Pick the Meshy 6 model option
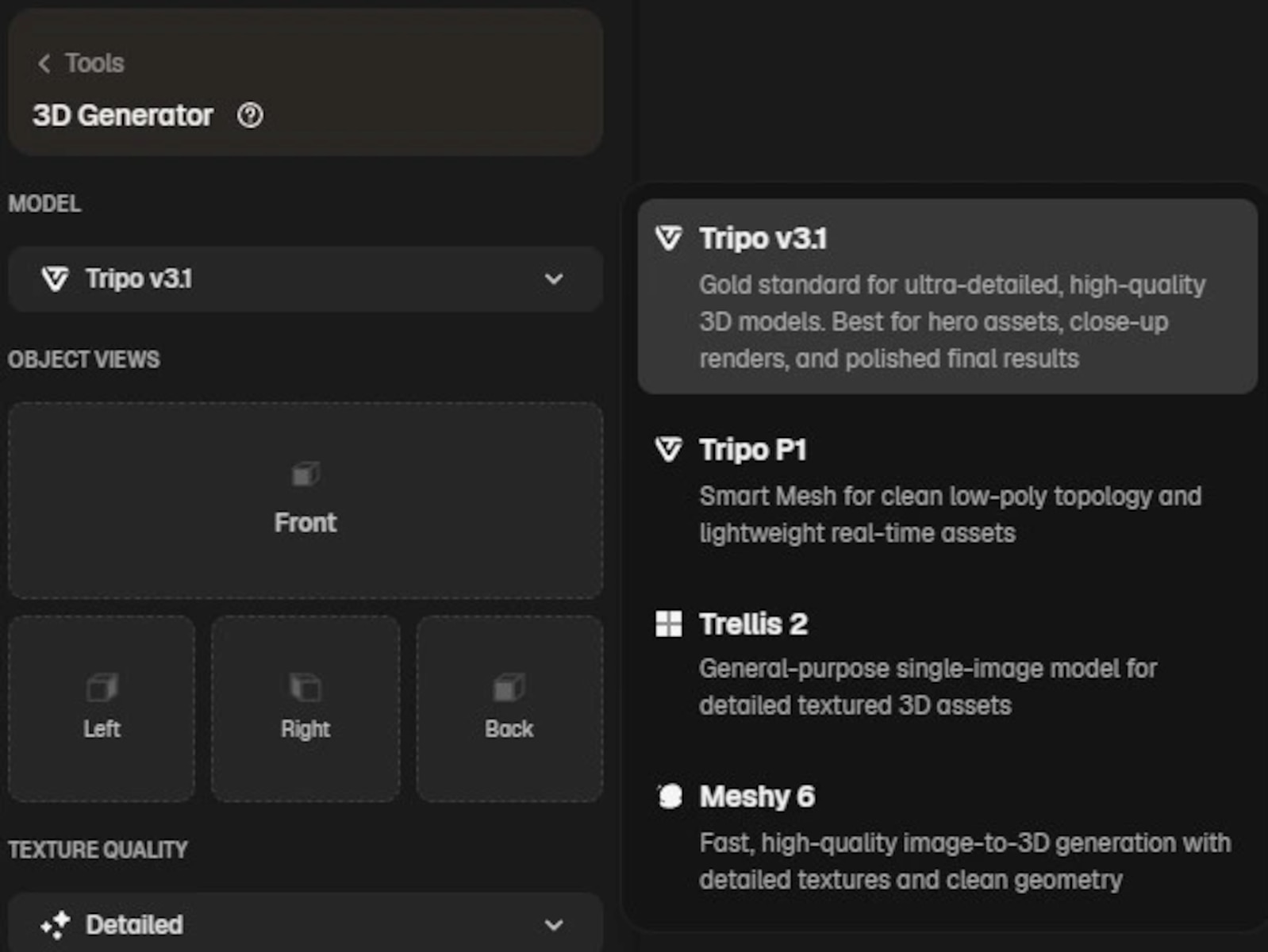Screen dimensions: 1268x952 (947, 838)
